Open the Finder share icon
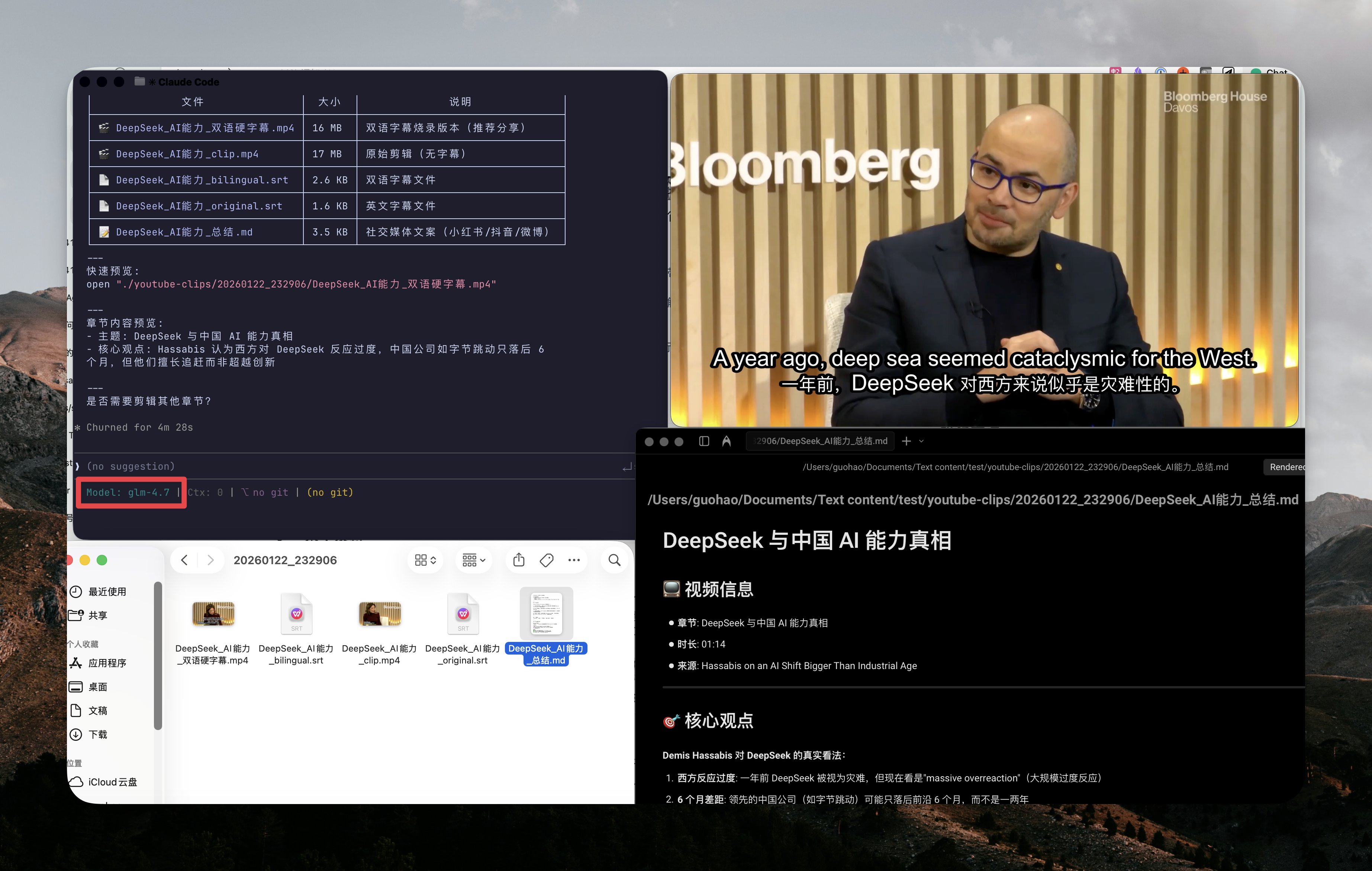Image resolution: width=1372 pixels, height=871 pixels. [518, 560]
